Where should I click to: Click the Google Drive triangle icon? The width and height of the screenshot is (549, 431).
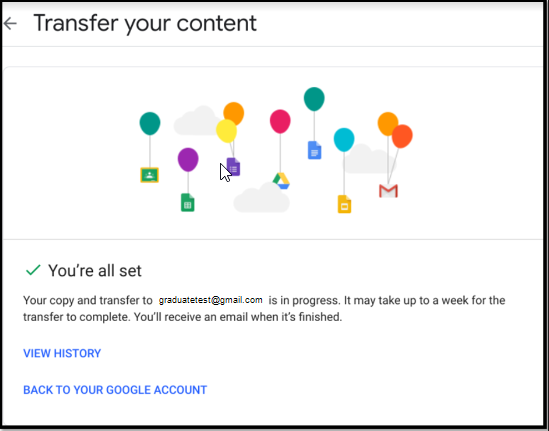tap(281, 181)
